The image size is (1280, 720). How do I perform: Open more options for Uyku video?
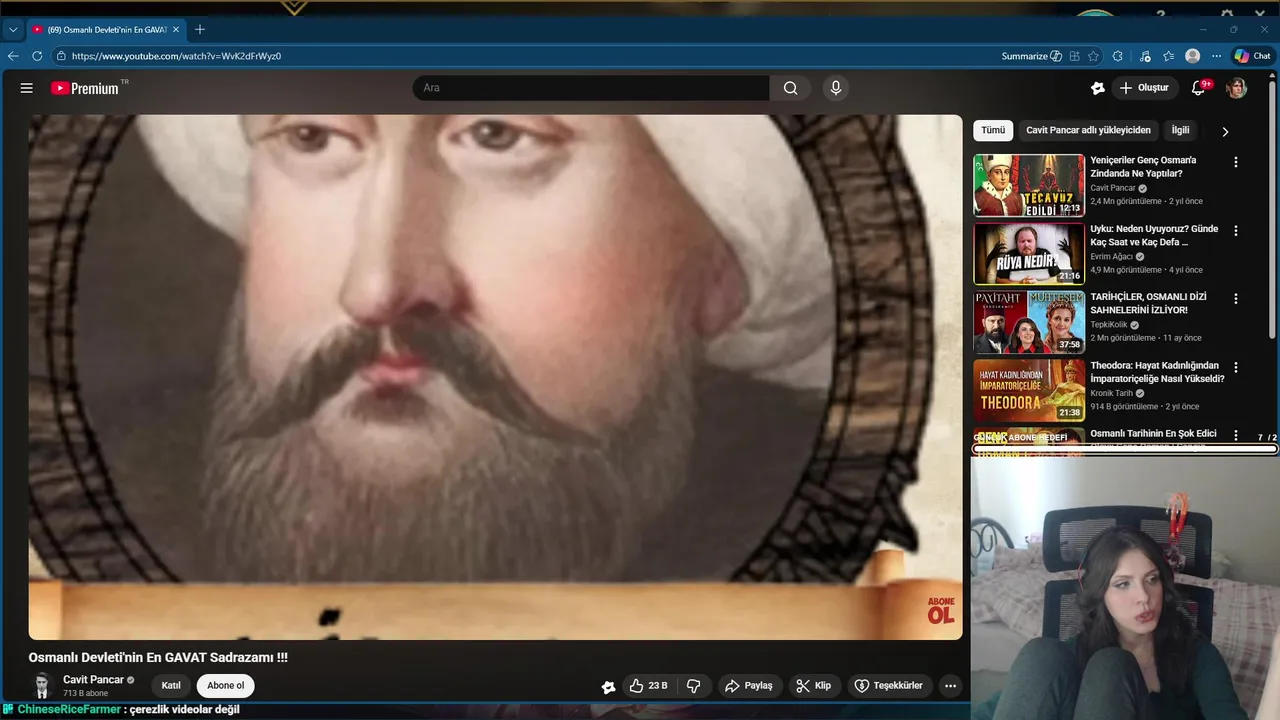pyautogui.click(x=1236, y=230)
